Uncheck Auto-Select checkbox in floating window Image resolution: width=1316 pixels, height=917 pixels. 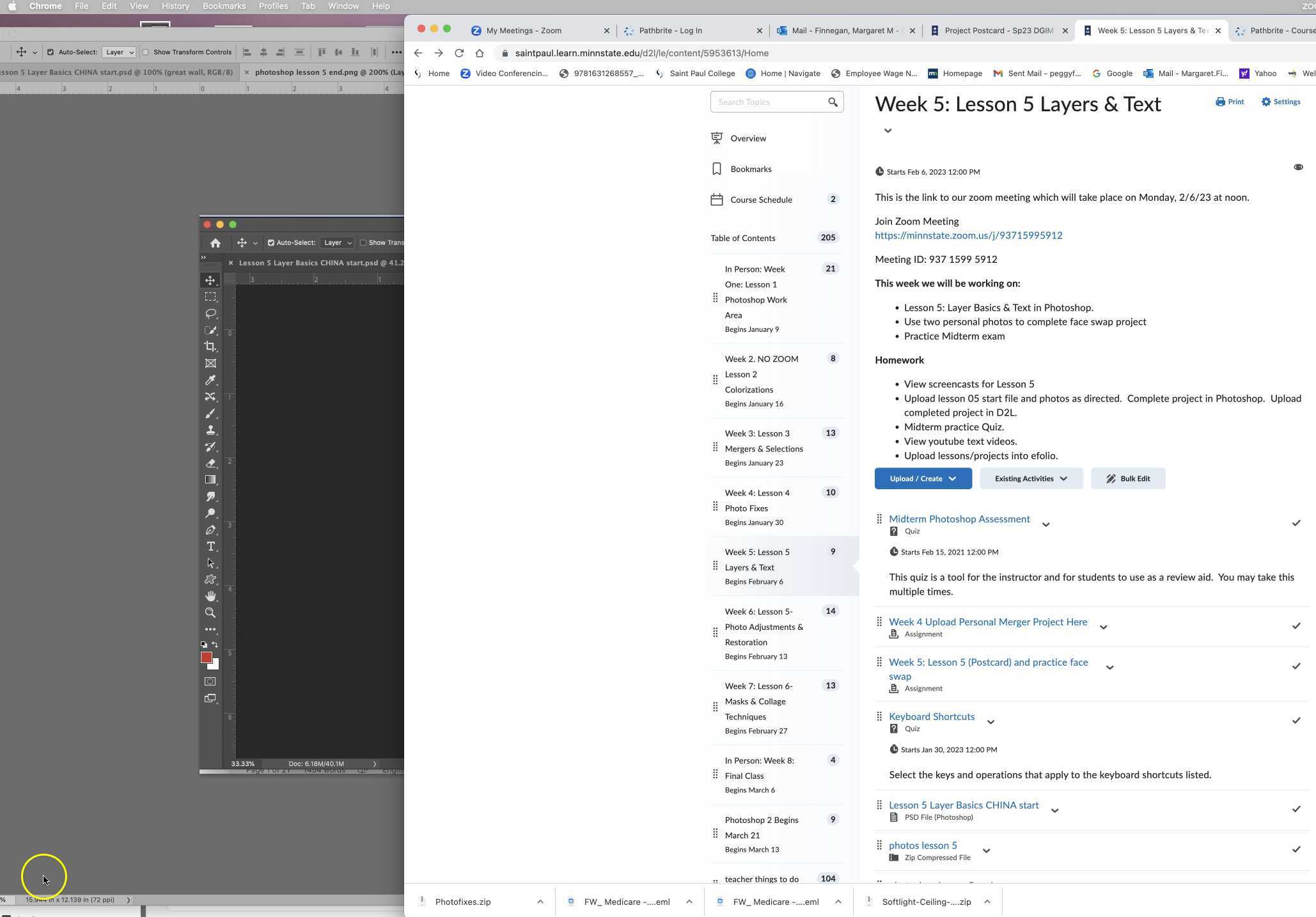coord(271,243)
